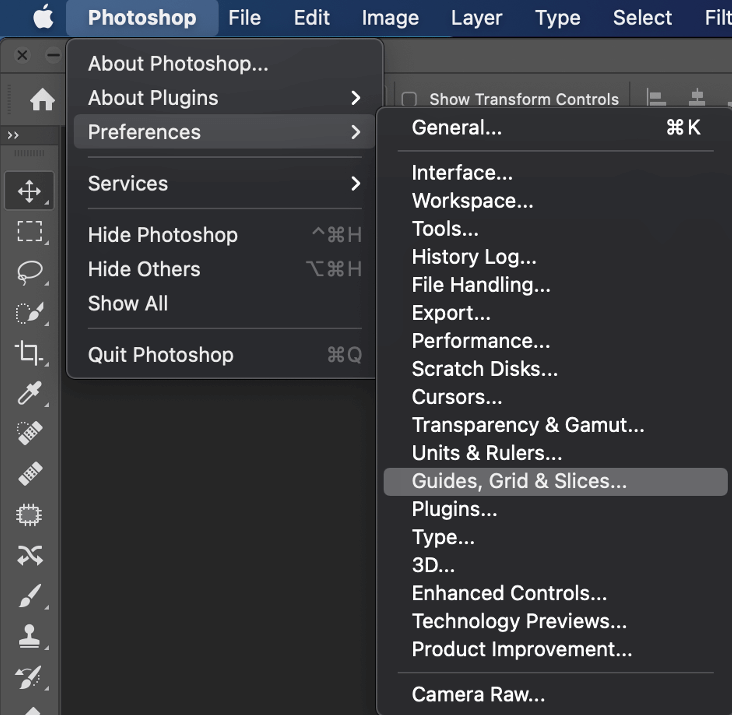Open File Handling... preferences

tap(556, 285)
